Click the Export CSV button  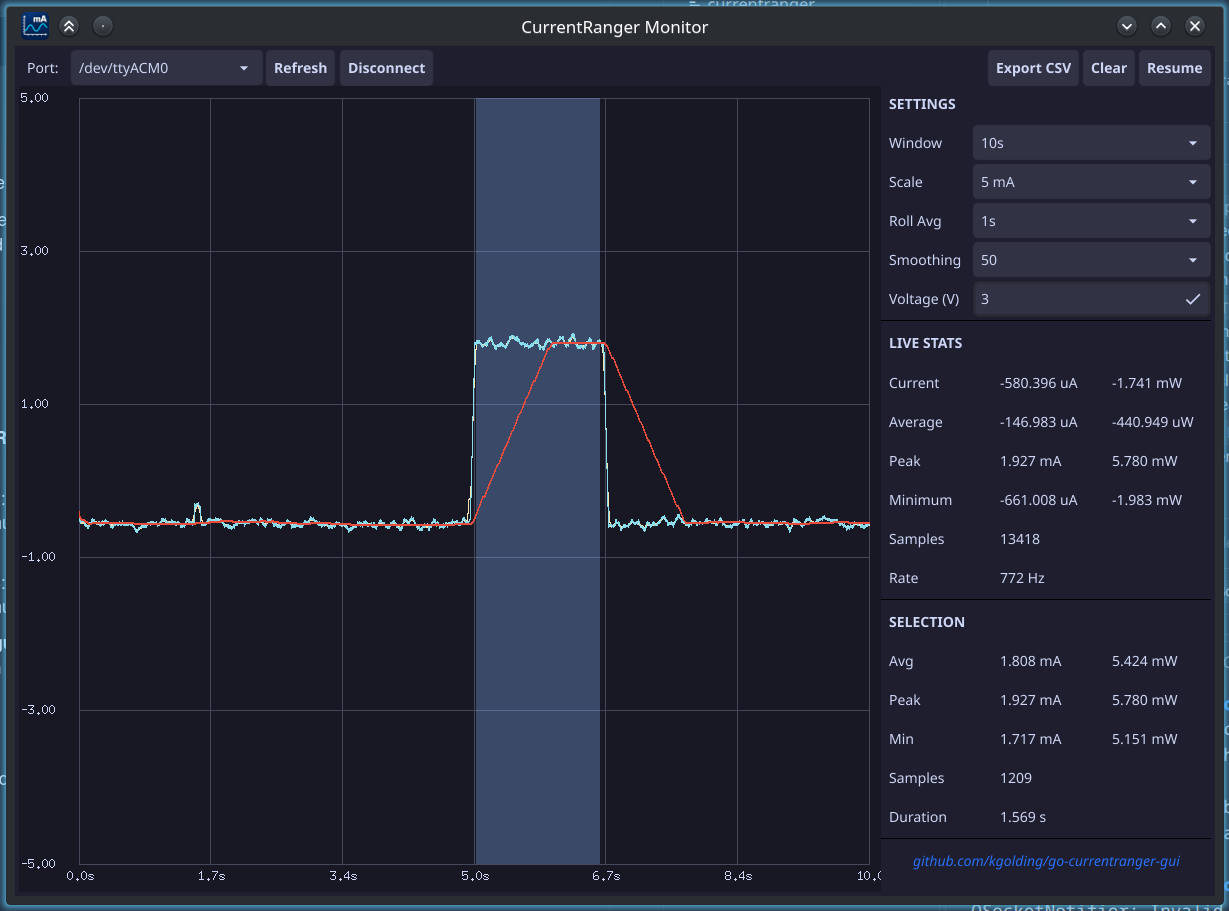point(1033,68)
